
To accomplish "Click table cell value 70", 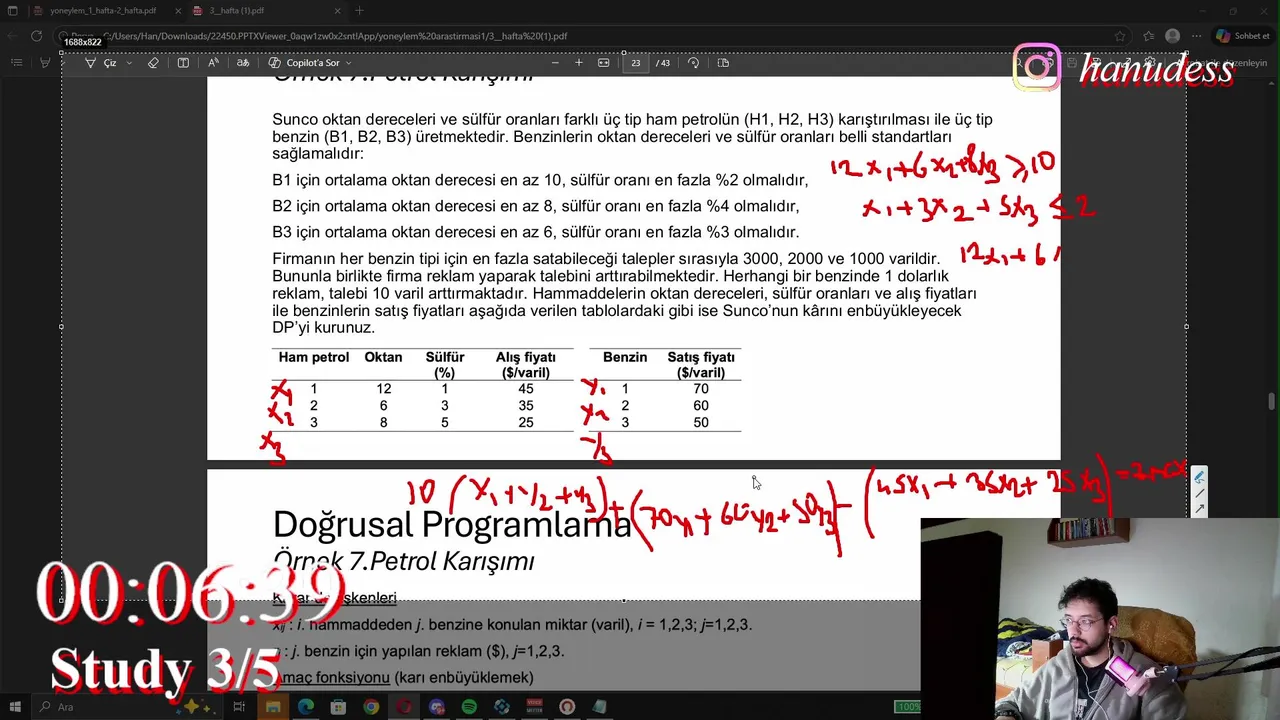I will click(x=700, y=389).
